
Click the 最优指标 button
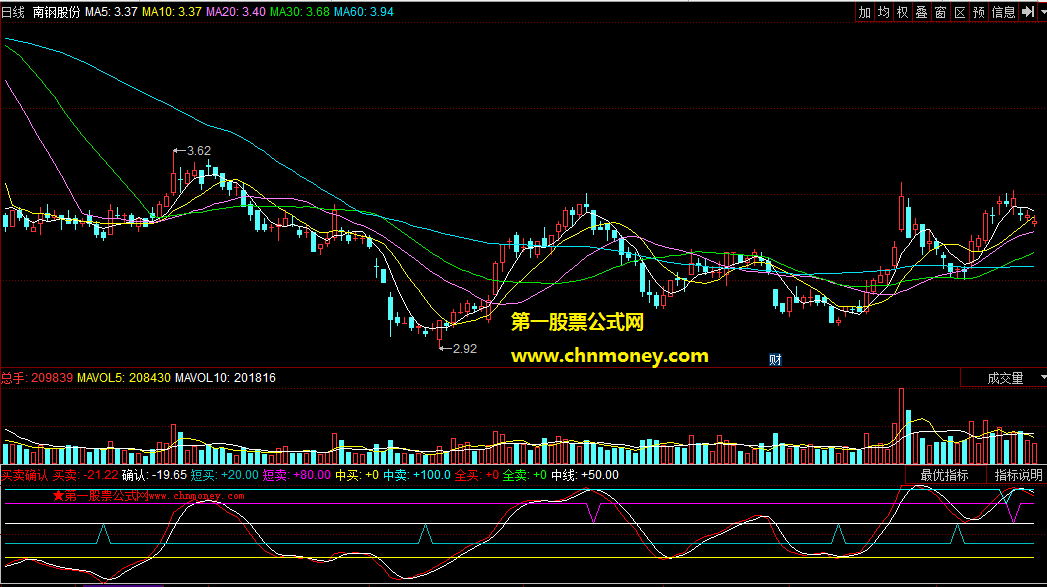[x=945, y=475]
